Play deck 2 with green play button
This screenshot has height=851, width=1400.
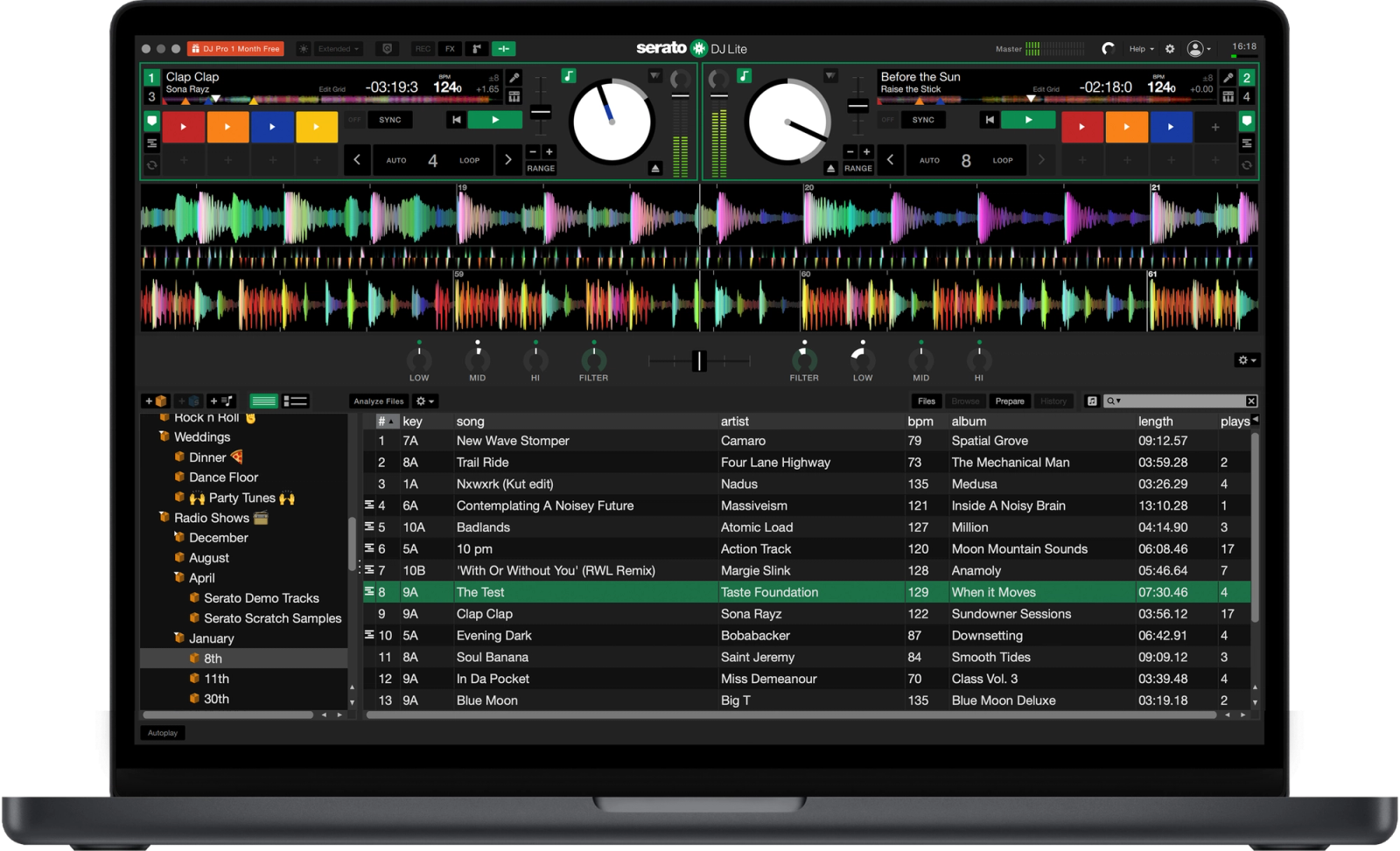click(x=1028, y=120)
